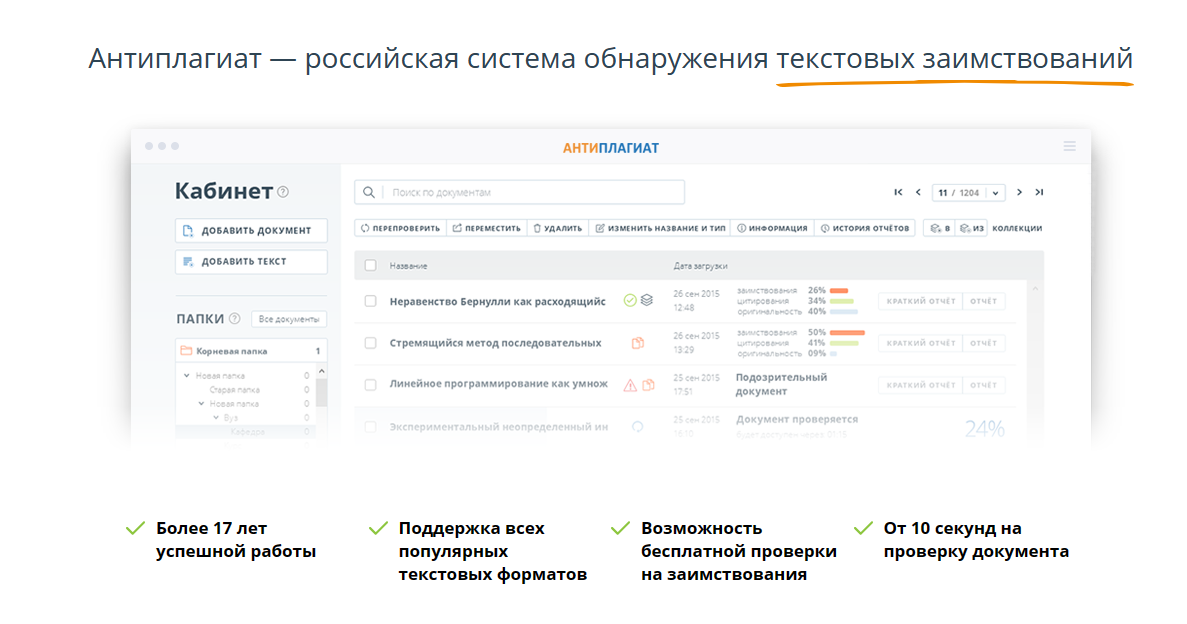This screenshot has height=624, width=1187.
Task: Click the Дата загрузки column header
Action: (700, 266)
